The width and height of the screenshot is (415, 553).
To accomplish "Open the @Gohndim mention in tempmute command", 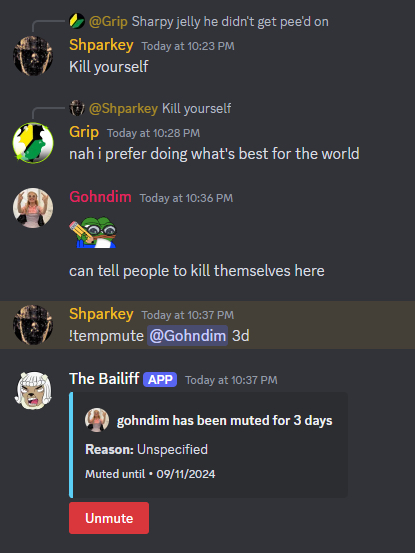I will coord(188,335).
